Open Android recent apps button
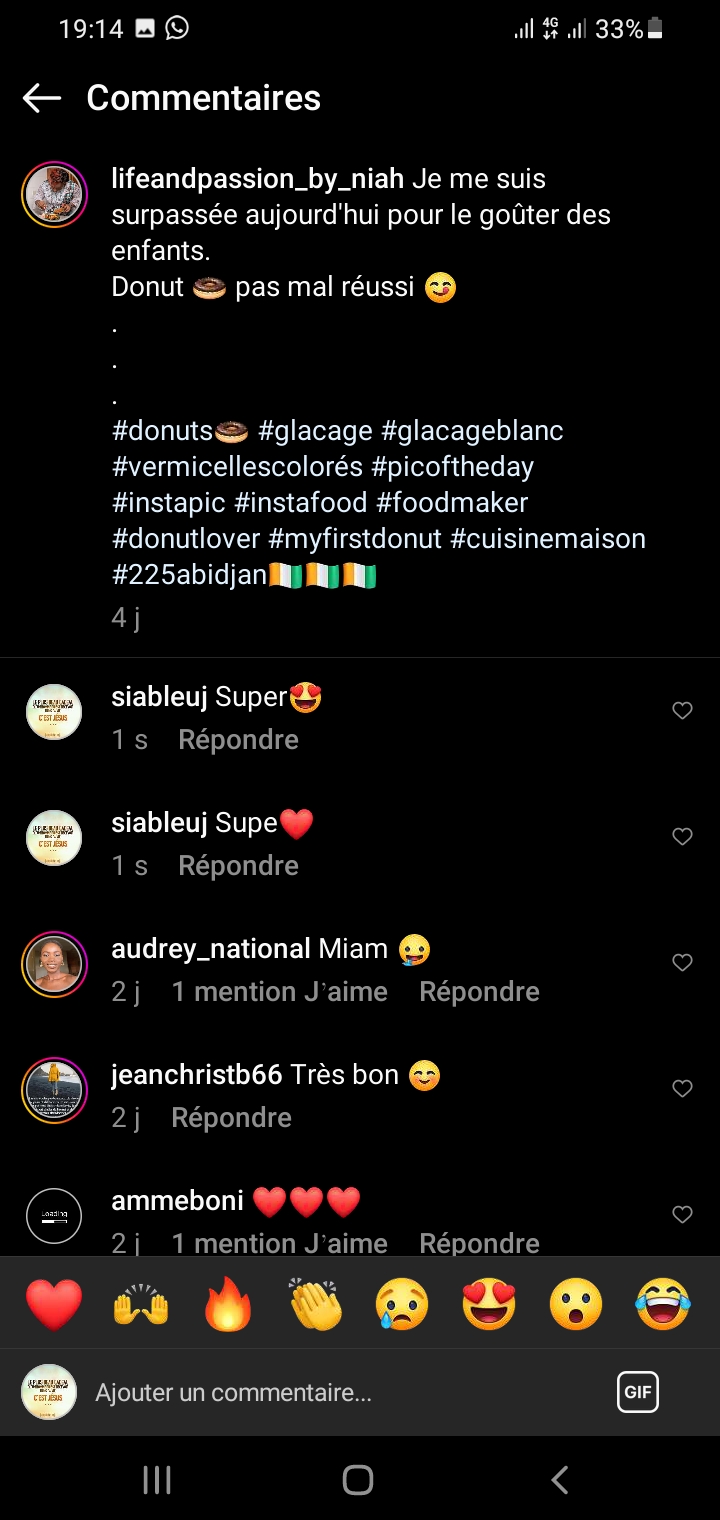The width and height of the screenshot is (720, 1520). click(157, 1480)
